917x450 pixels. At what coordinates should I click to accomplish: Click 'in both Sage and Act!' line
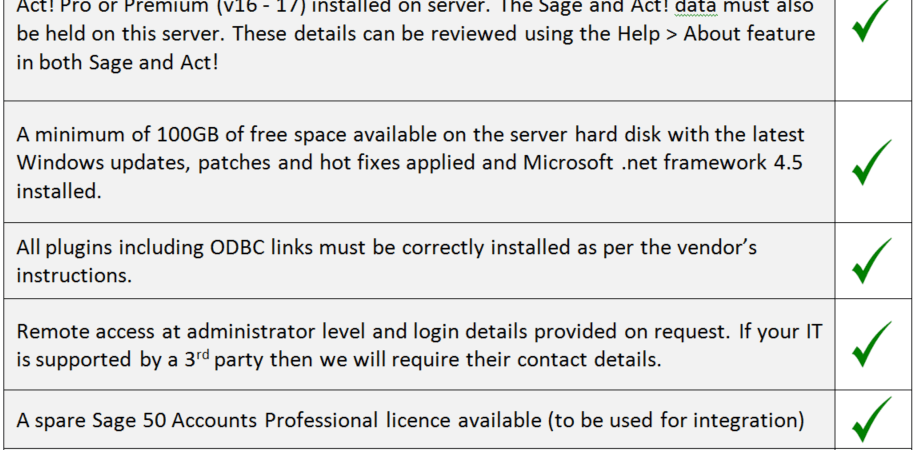click(x=117, y=62)
